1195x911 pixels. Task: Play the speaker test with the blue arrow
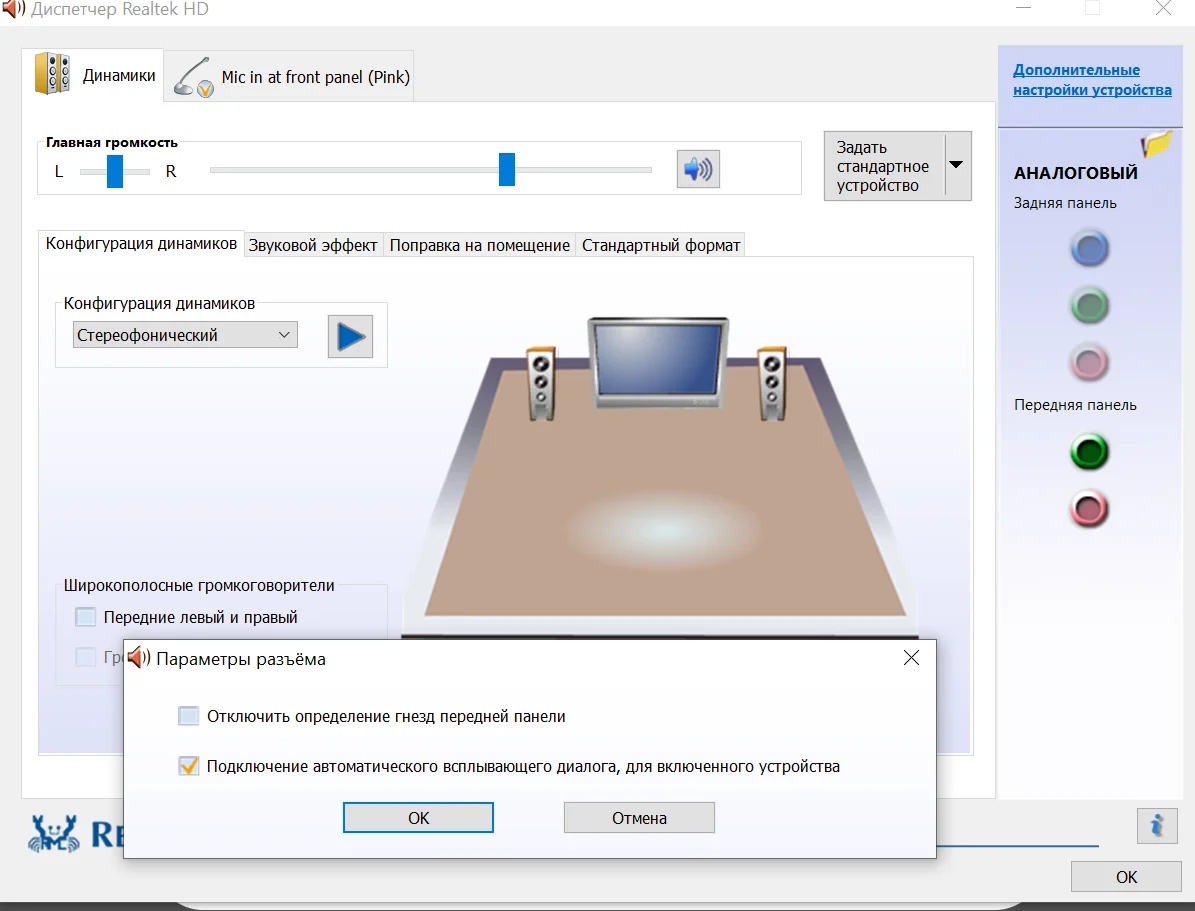pos(351,336)
